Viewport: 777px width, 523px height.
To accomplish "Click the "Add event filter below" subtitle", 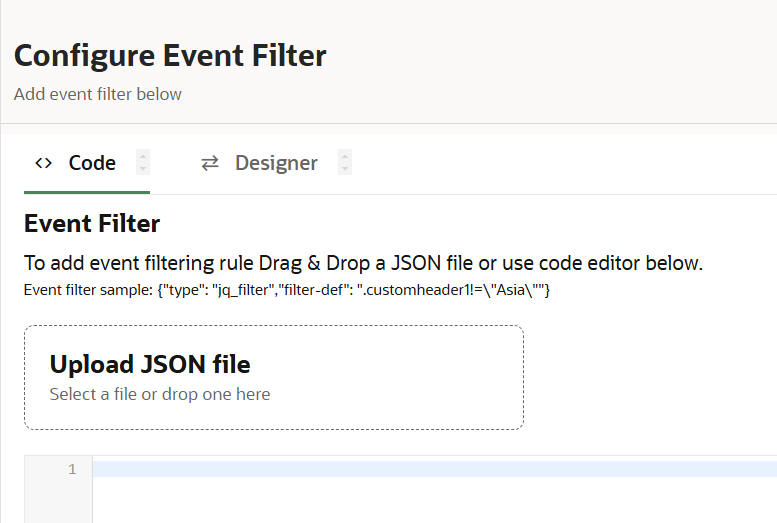I will click(x=98, y=94).
